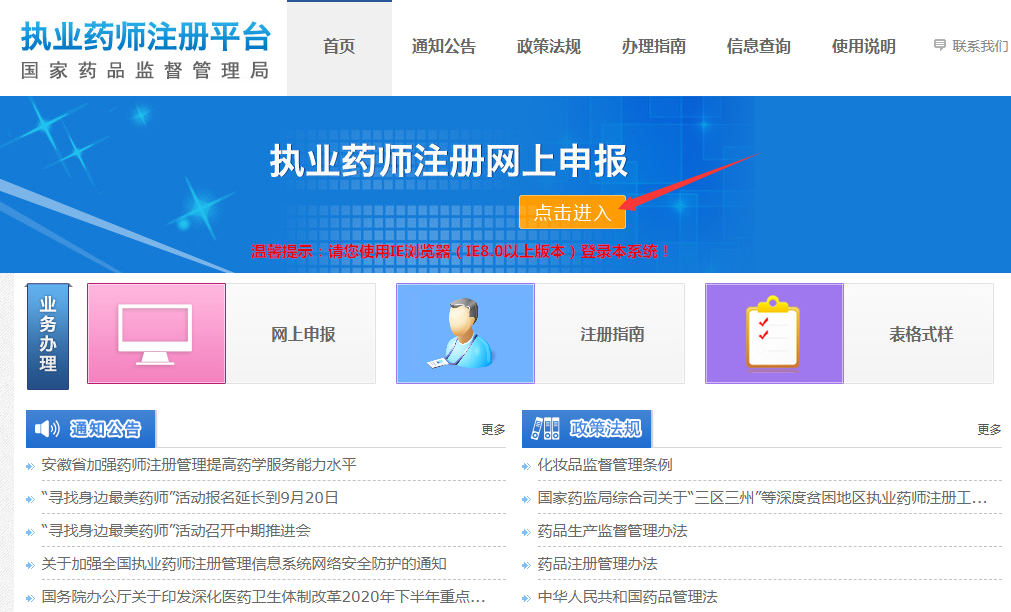Click the pink monitor 网上申报 icon
Screen dimensions: 1011x612
pos(156,333)
